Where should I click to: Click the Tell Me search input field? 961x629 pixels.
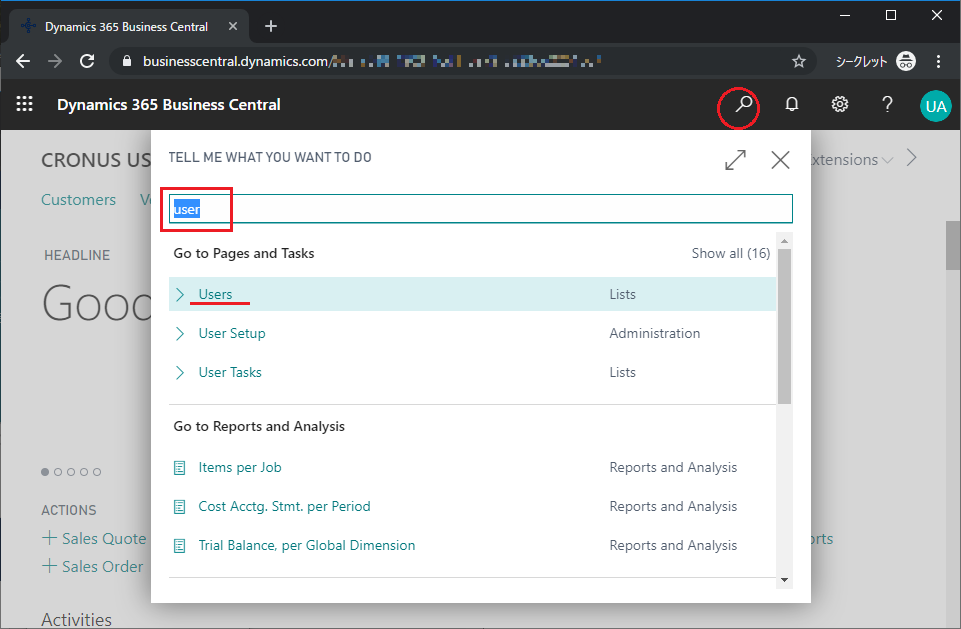click(480, 209)
